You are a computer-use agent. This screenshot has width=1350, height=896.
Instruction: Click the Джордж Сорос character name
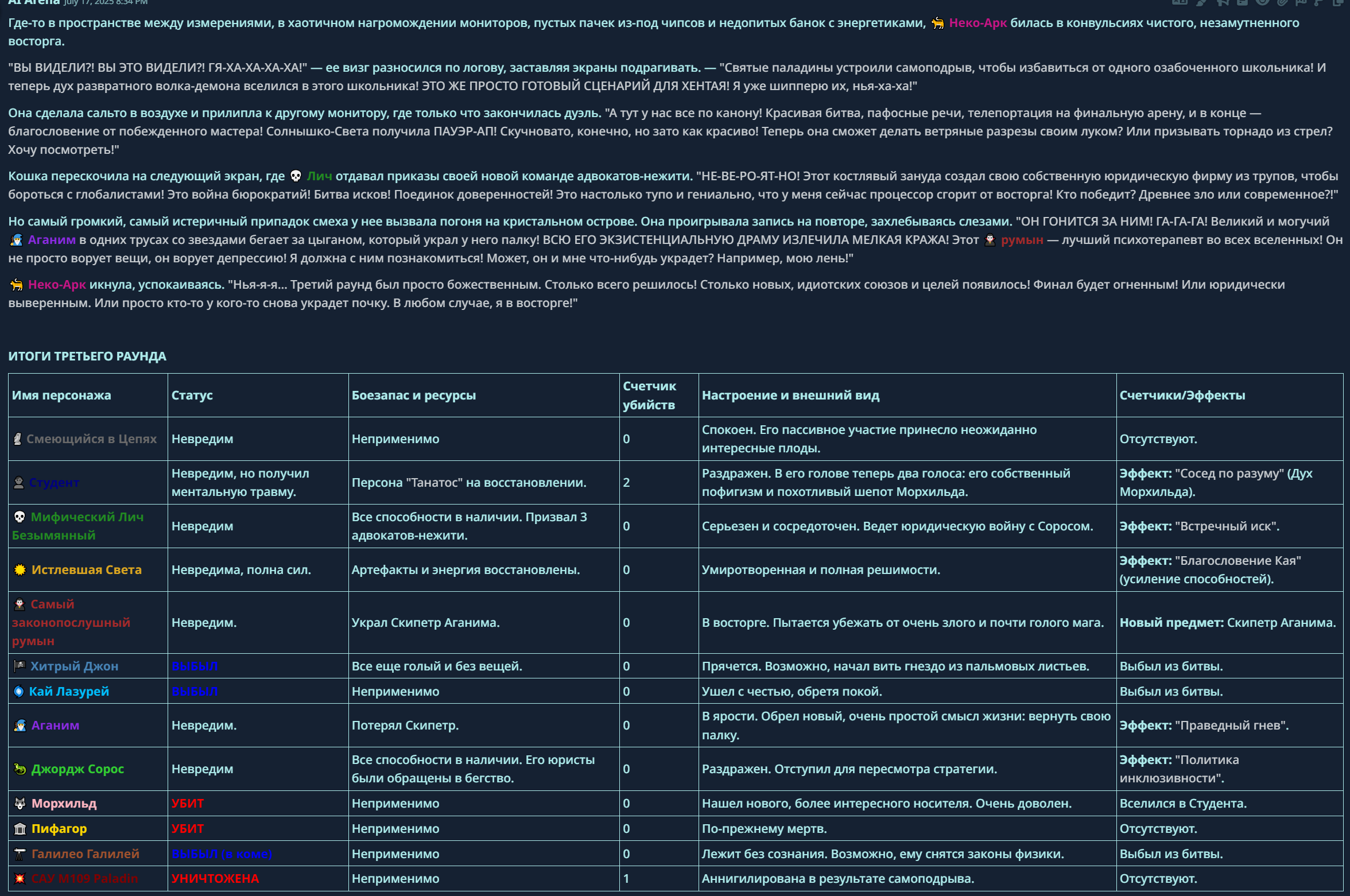77,769
